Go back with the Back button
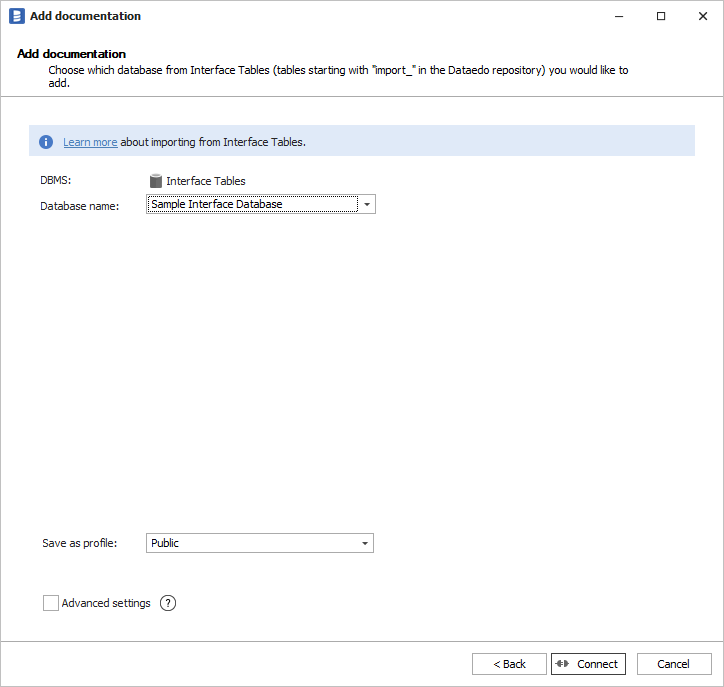This screenshot has width=724, height=687. [x=509, y=664]
